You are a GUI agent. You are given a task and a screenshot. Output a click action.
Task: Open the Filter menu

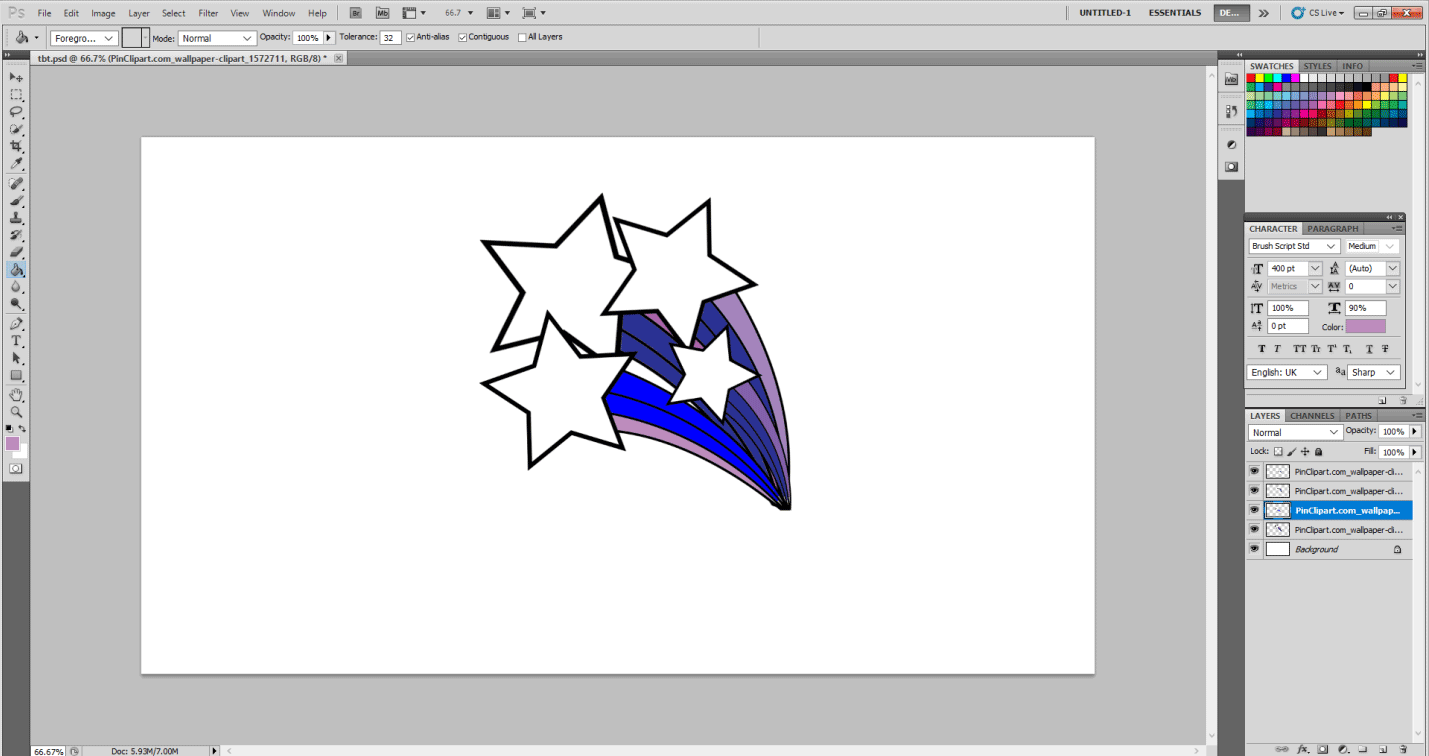[208, 13]
